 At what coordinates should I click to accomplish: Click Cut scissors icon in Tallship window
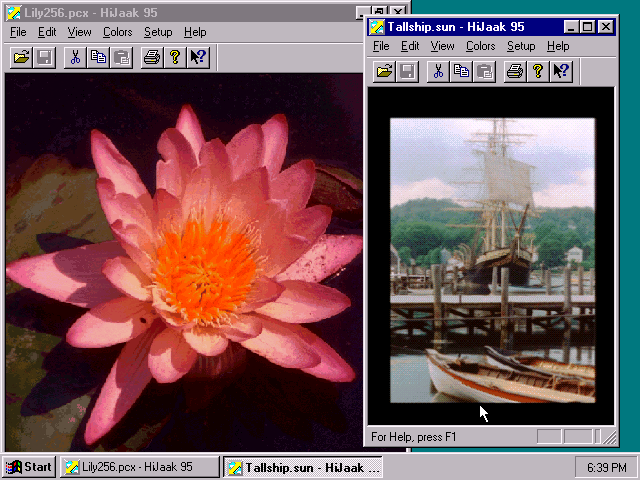[x=438, y=71]
